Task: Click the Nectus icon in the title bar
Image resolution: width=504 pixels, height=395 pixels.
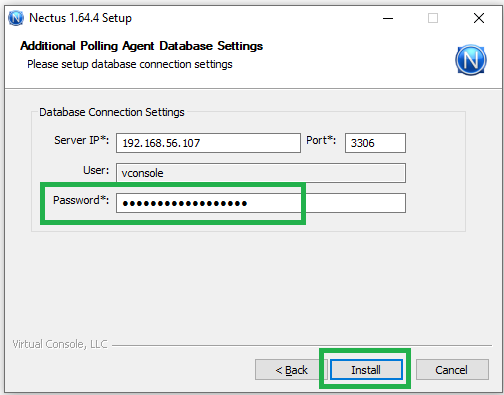Action: pyautogui.click(x=16, y=18)
